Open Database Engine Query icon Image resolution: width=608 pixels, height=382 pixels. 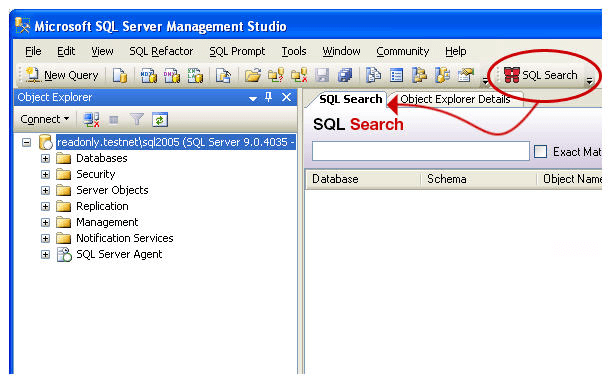[120, 75]
